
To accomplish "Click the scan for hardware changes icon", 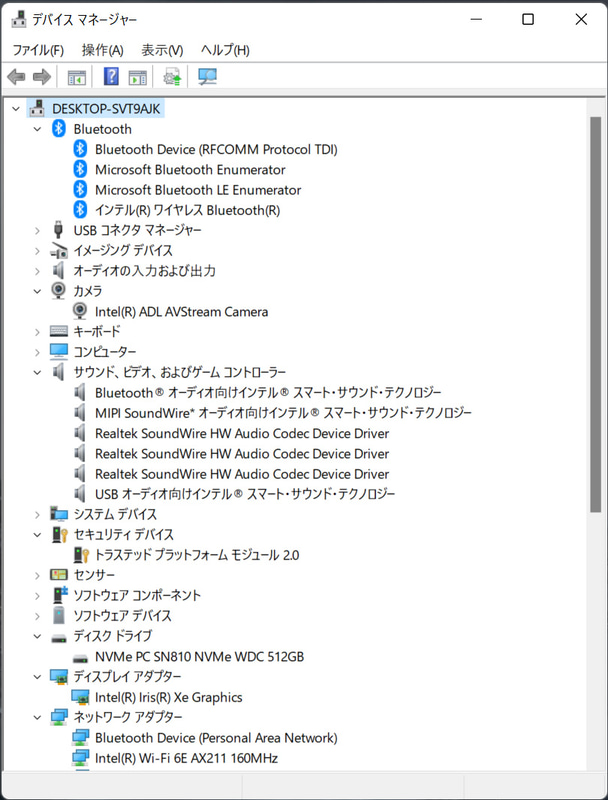I will click(x=207, y=77).
